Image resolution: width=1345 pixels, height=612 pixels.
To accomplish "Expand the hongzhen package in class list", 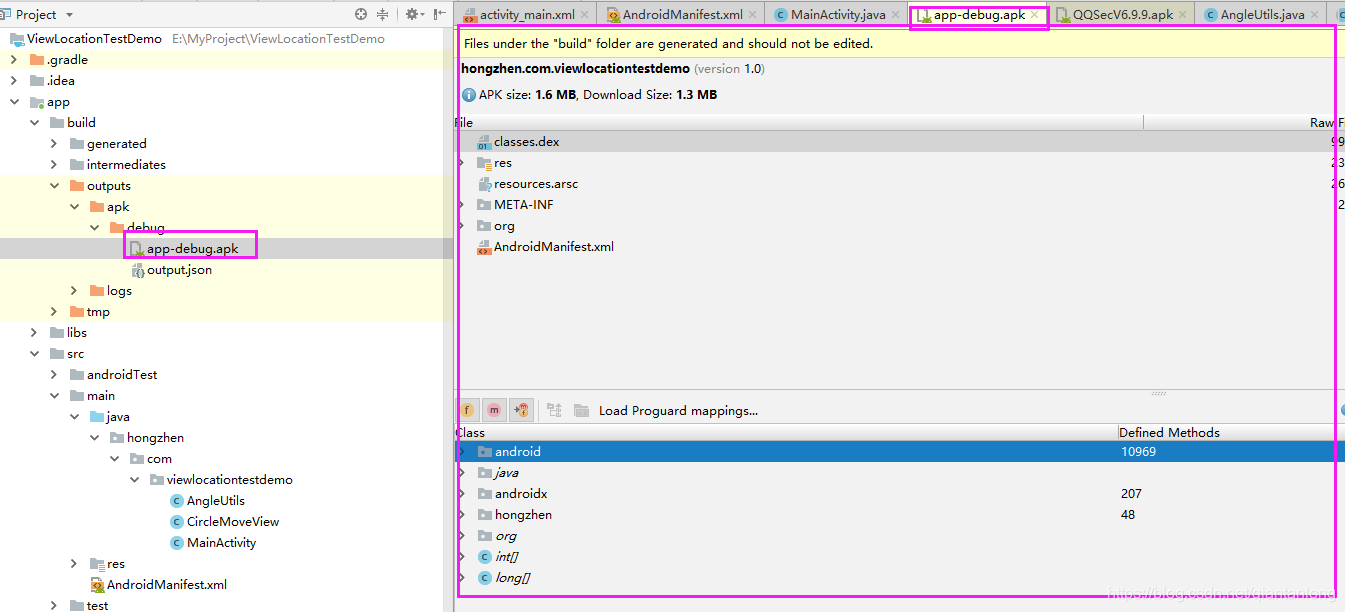I will pyautogui.click(x=461, y=515).
